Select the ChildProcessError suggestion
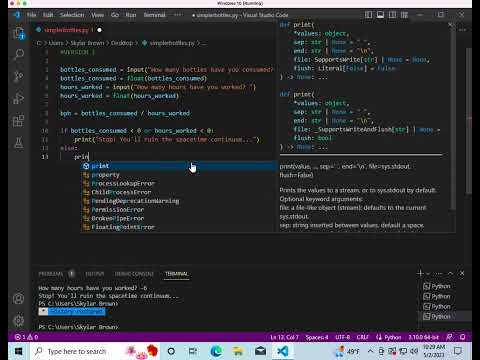 pyautogui.click(x=179, y=192)
